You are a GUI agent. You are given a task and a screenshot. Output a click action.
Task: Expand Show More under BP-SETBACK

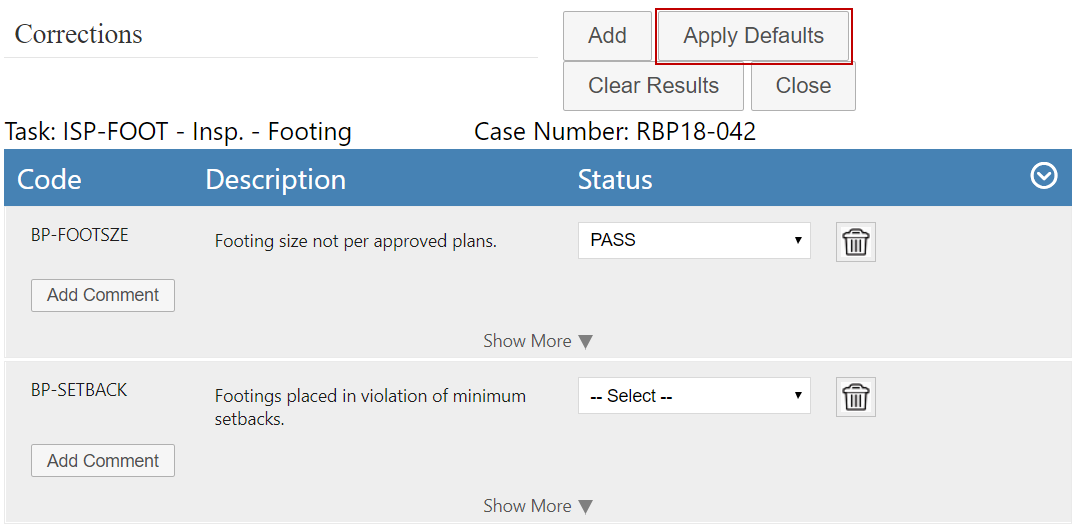tap(537, 506)
